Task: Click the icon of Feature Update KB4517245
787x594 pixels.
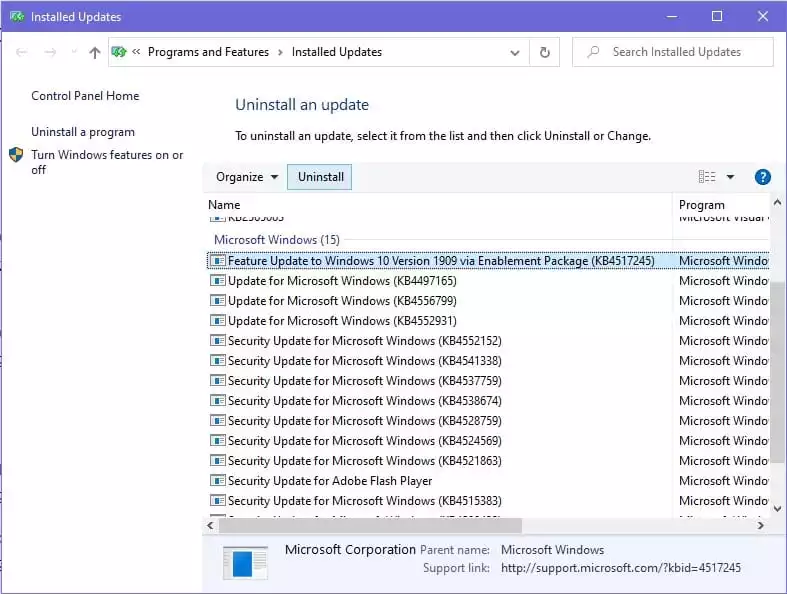Action: click(217, 261)
